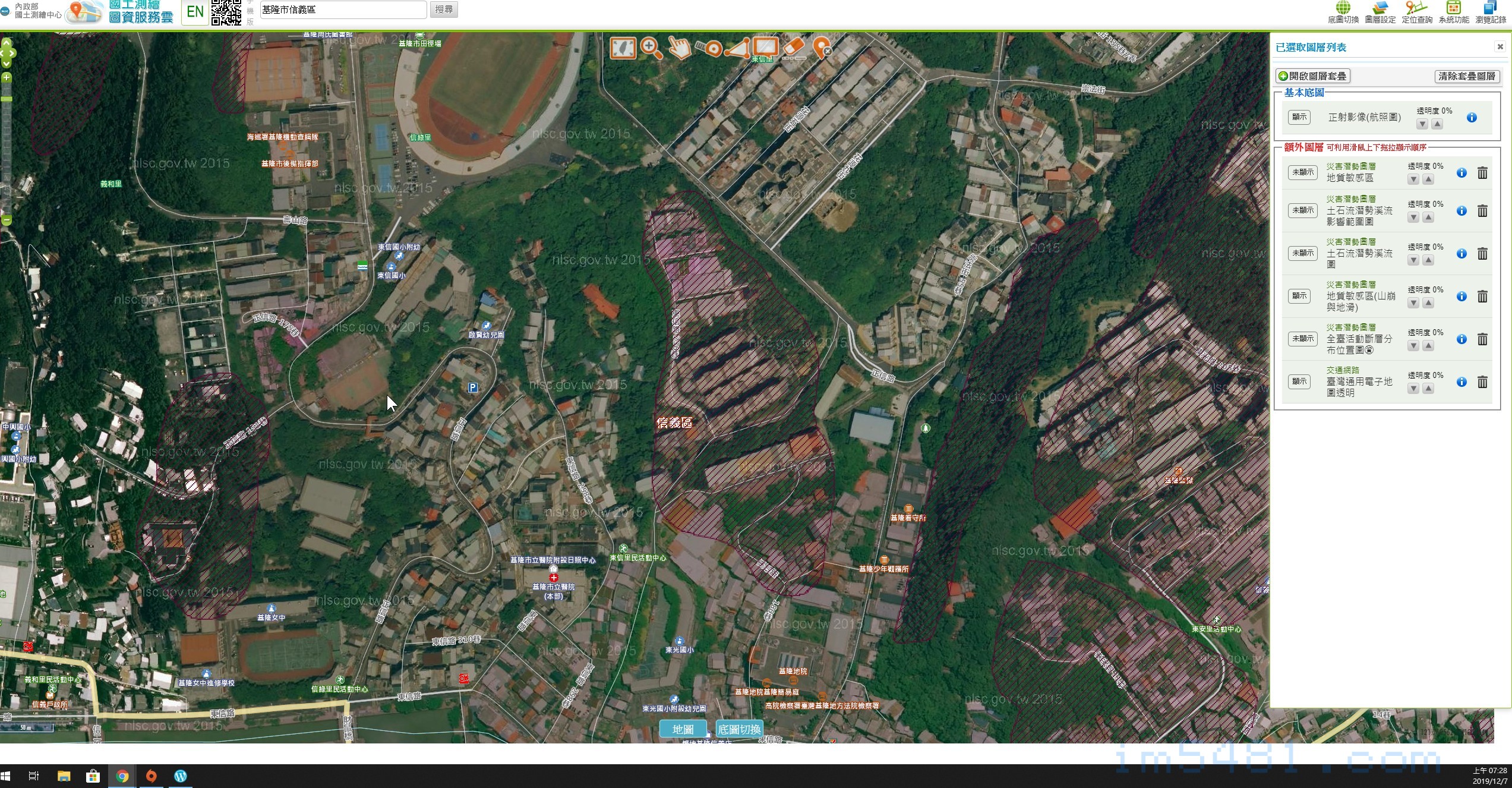Image resolution: width=1512 pixels, height=788 pixels.
Task: Decrease transparency arrow for 正射影像 layer
Action: point(1422,124)
